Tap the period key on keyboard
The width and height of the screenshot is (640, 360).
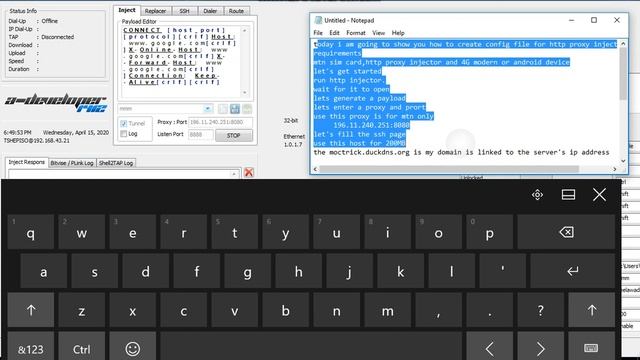click(x=489, y=310)
